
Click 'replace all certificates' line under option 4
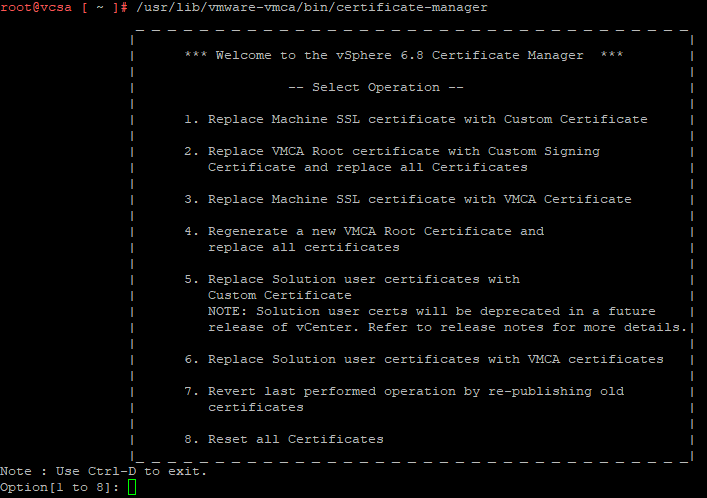coord(303,248)
